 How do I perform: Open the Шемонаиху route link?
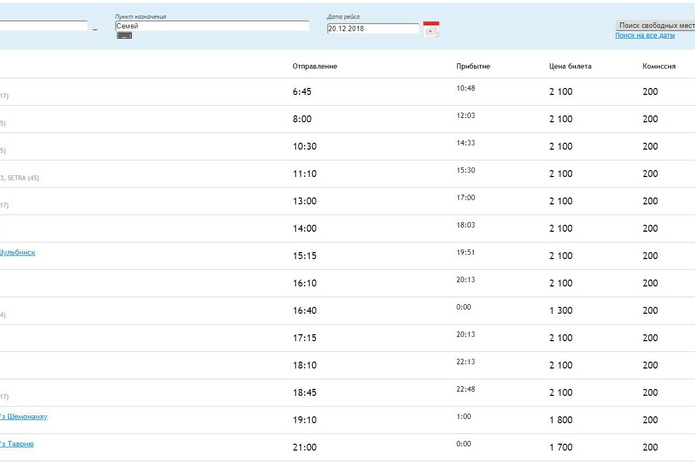tap(23, 417)
